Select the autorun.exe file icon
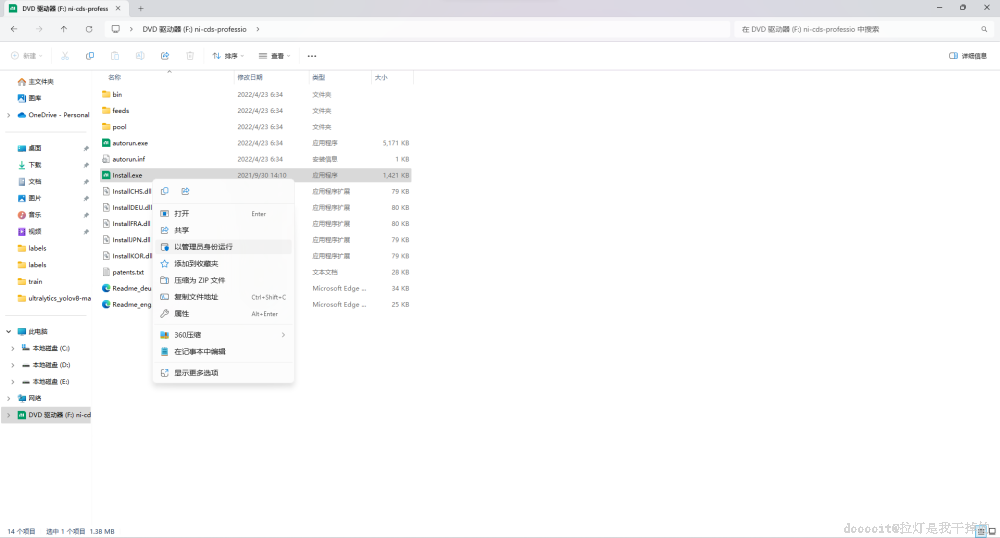This screenshot has width=1000, height=538. click(107, 143)
